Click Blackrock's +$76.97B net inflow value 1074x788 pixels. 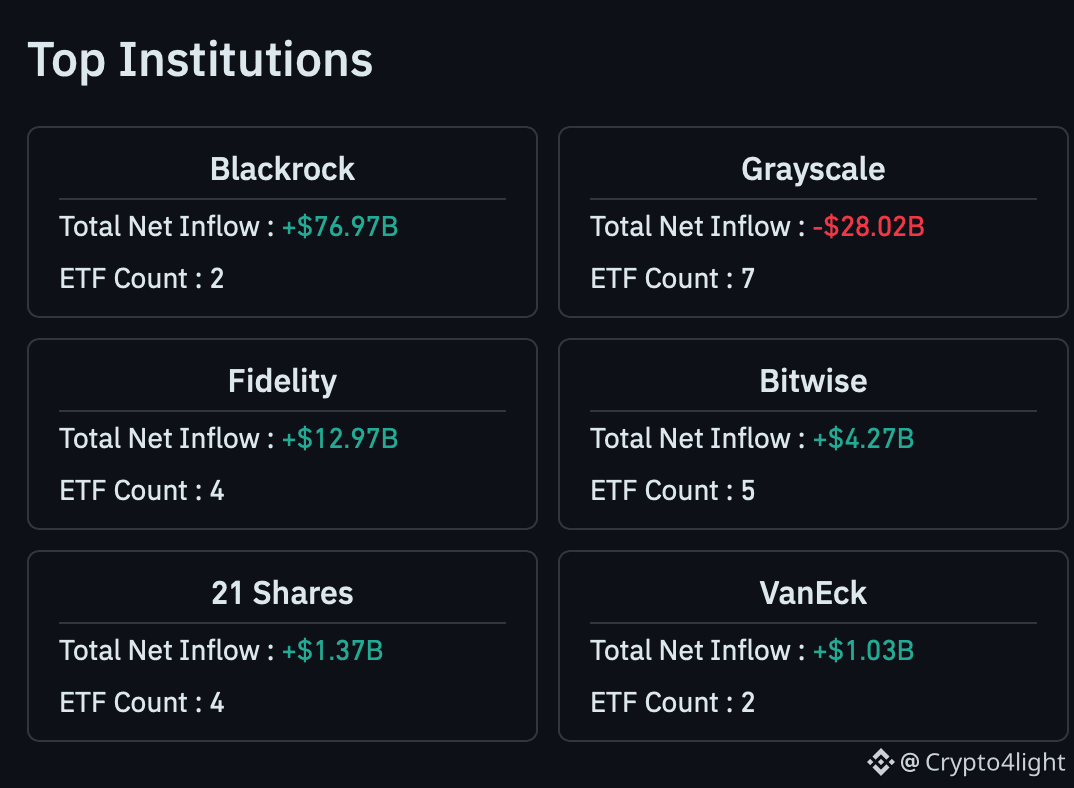340,227
